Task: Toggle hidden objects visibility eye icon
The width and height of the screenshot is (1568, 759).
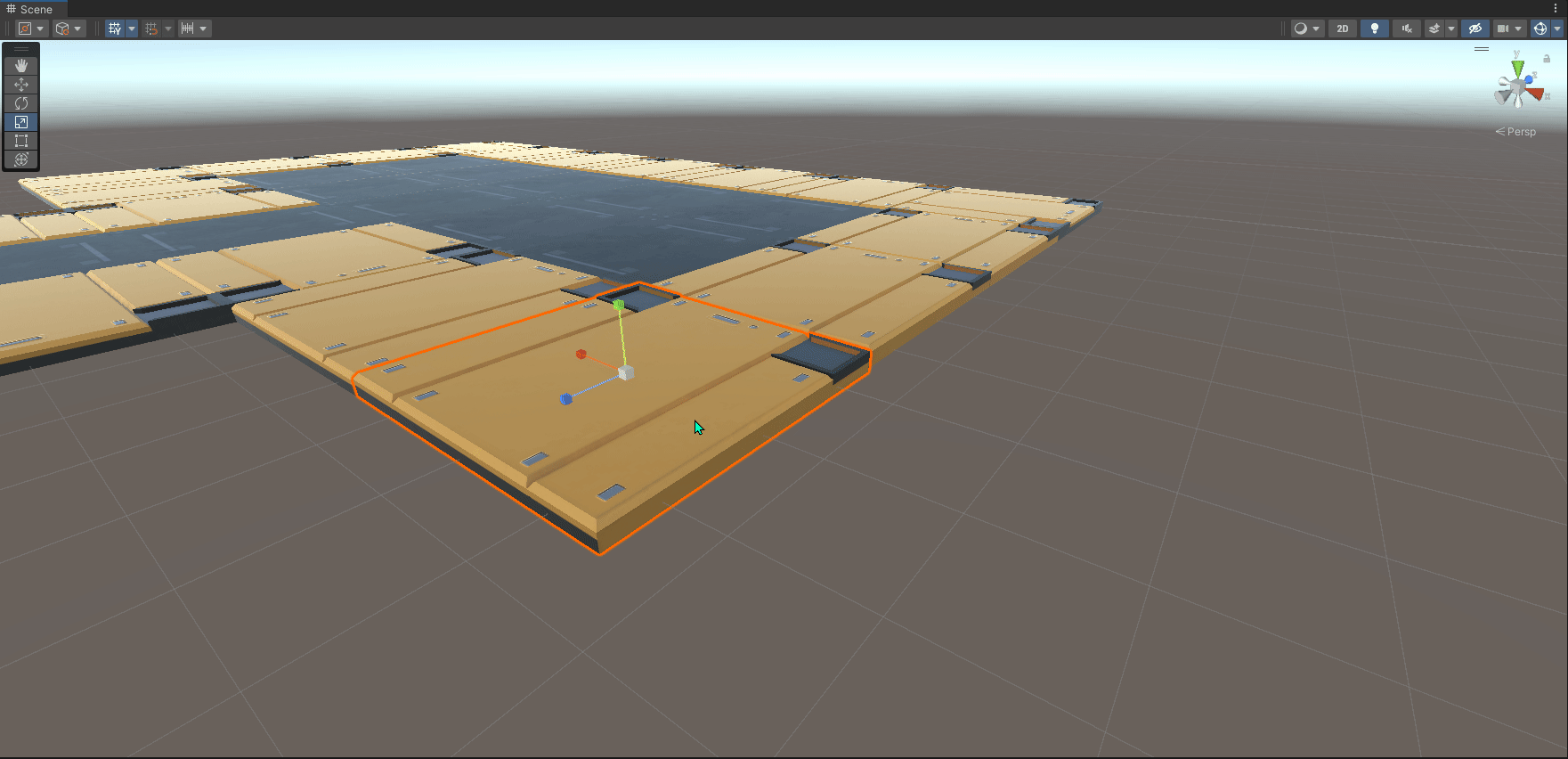Action: pos(1475,29)
